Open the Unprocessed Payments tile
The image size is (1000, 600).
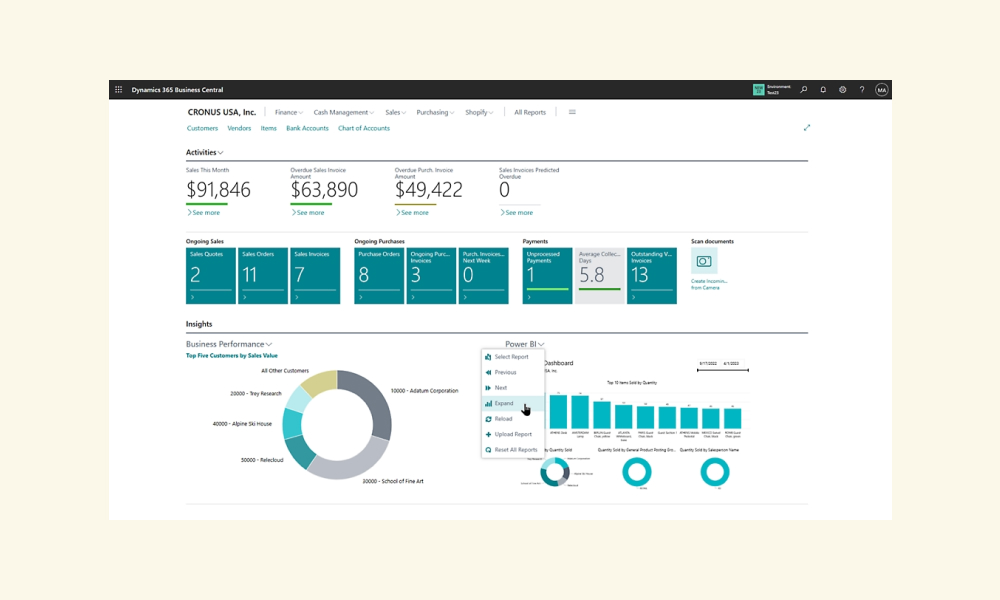[547, 275]
